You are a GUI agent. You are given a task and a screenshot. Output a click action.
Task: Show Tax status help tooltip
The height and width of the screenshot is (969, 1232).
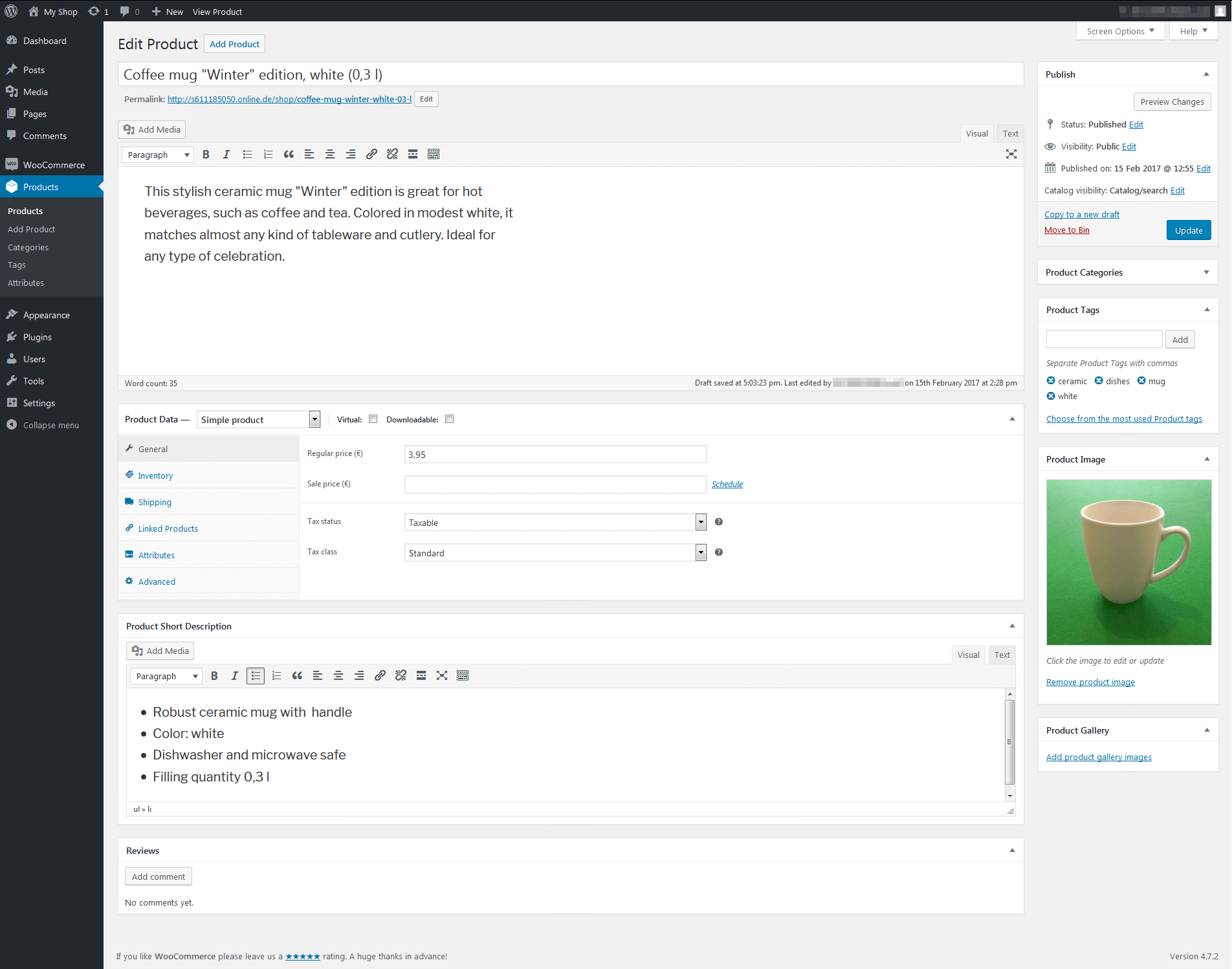pos(718,522)
